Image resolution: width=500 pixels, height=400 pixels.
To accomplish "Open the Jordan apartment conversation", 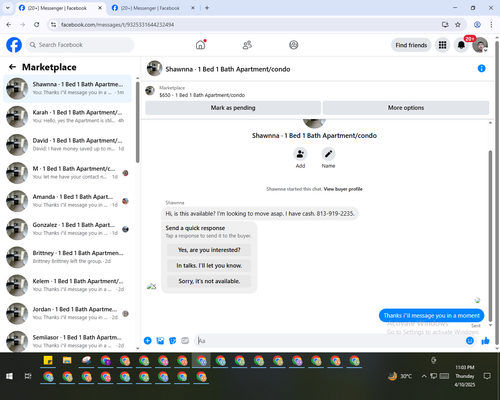I will coord(67,313).
